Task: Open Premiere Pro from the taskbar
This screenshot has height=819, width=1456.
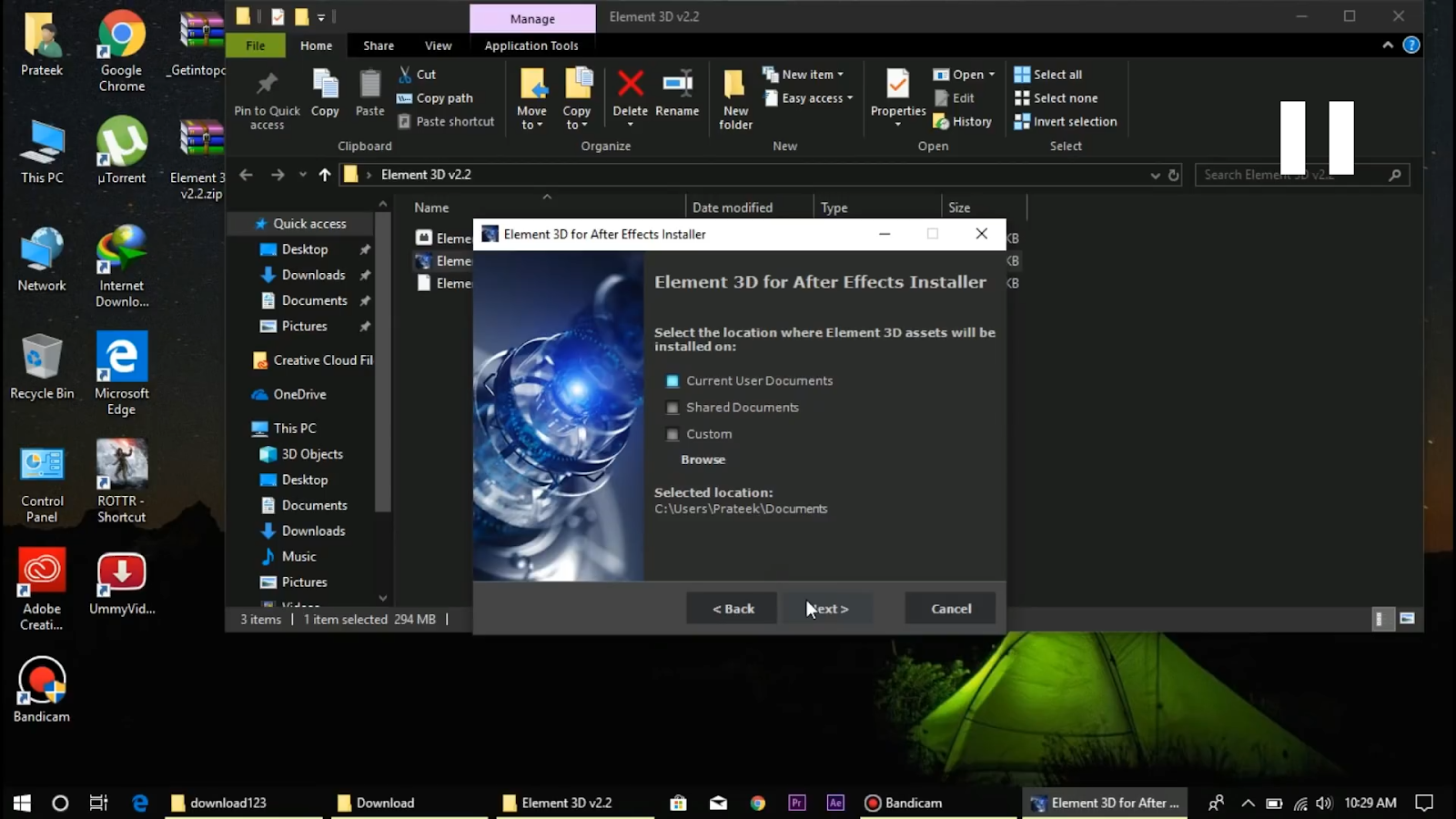Action: (797, 803)
